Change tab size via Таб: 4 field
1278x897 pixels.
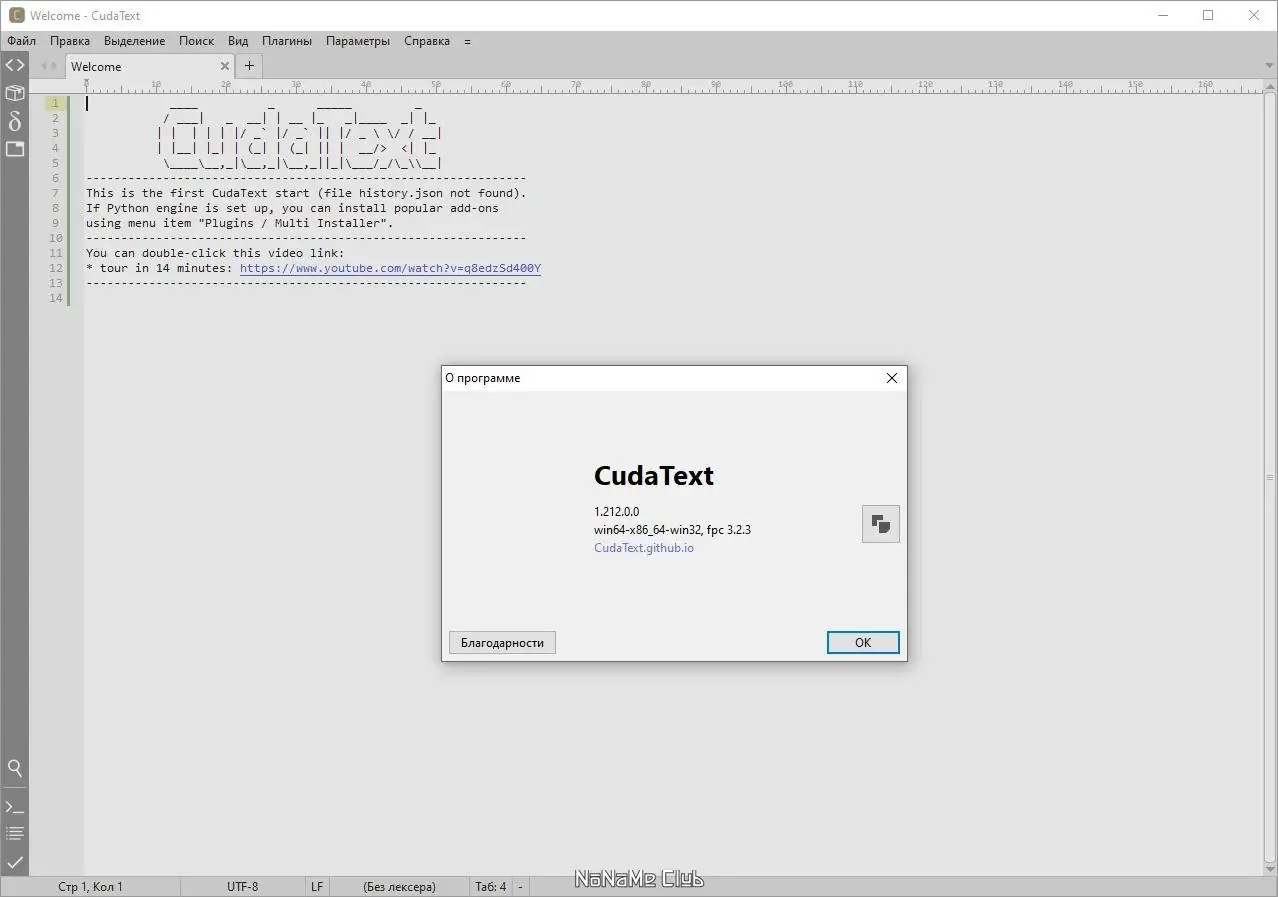(490, 886)
